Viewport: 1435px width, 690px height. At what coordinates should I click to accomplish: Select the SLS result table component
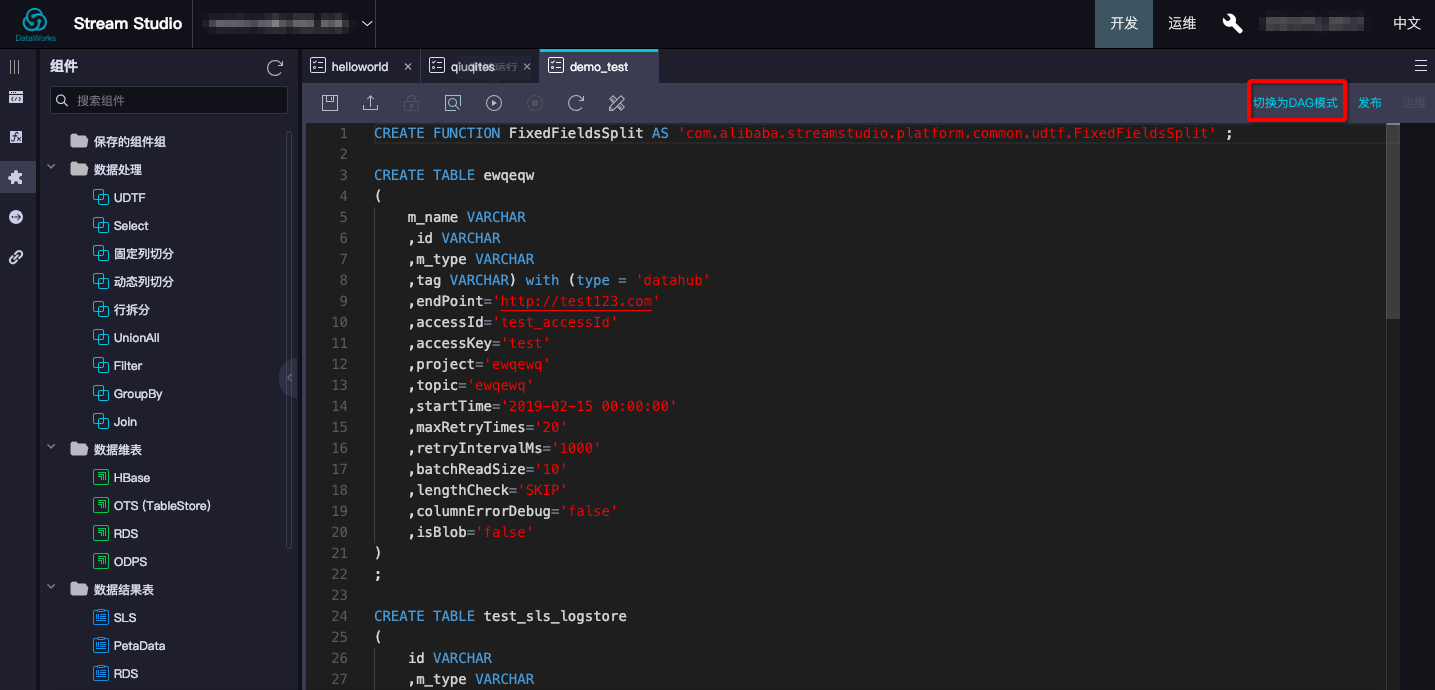pos(115,618)
